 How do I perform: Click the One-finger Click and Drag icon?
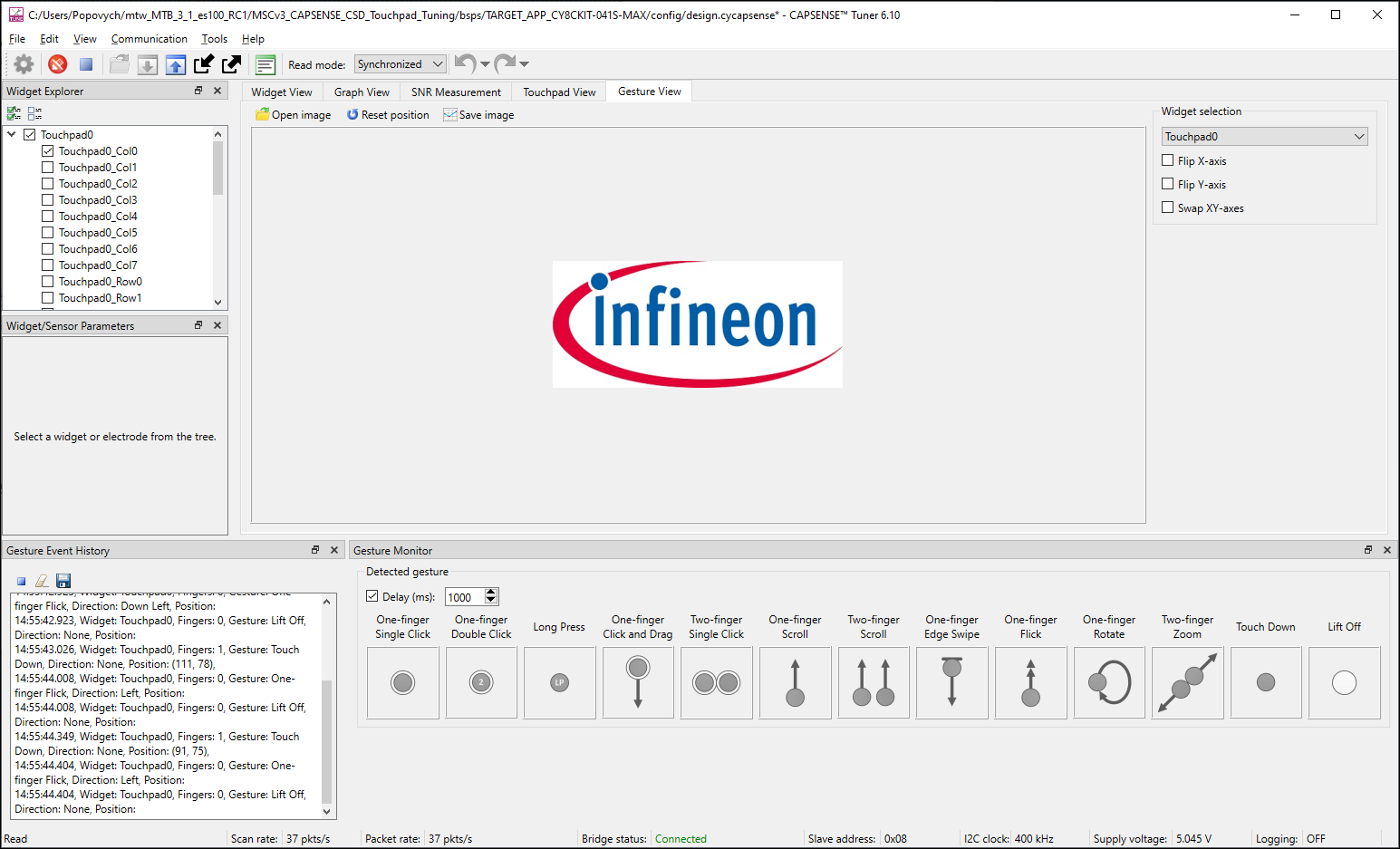(638, 683)
